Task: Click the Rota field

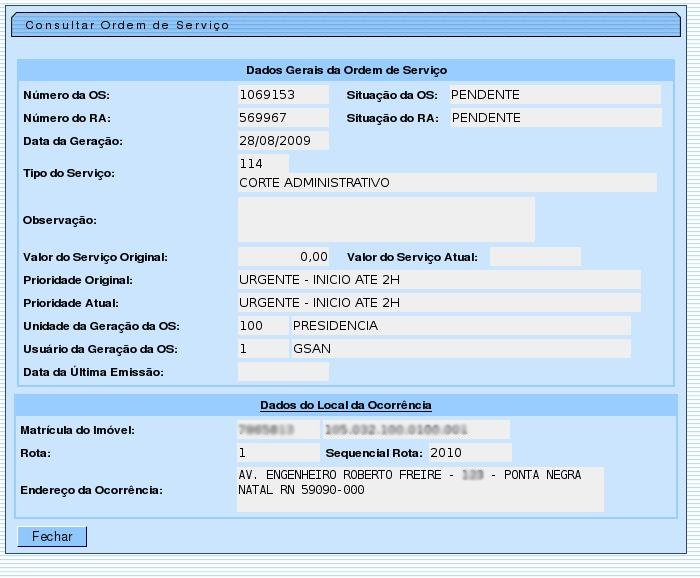Action: pyautogui.click(x=278, y=453)
